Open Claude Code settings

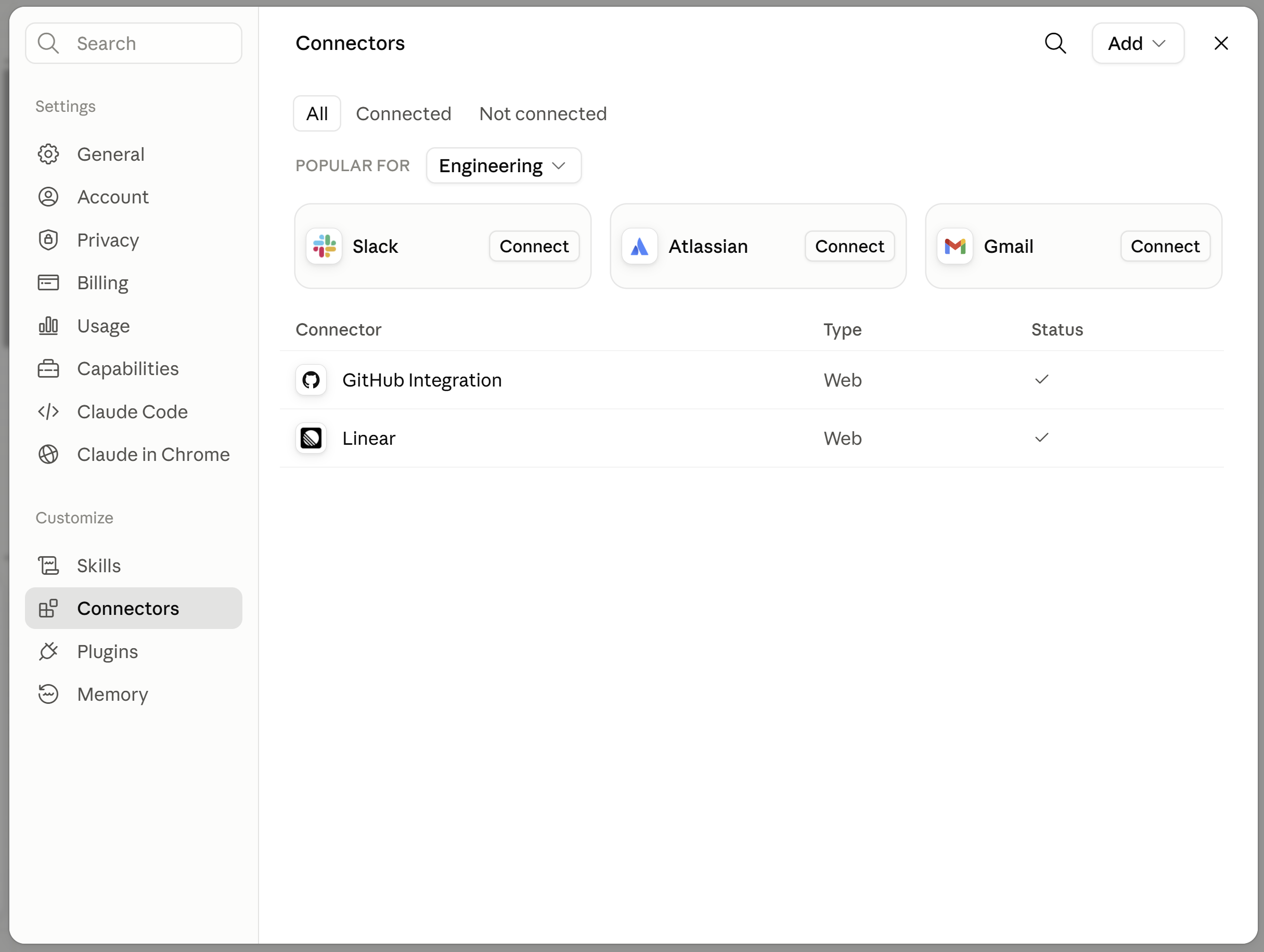click(x=134, y=411)
